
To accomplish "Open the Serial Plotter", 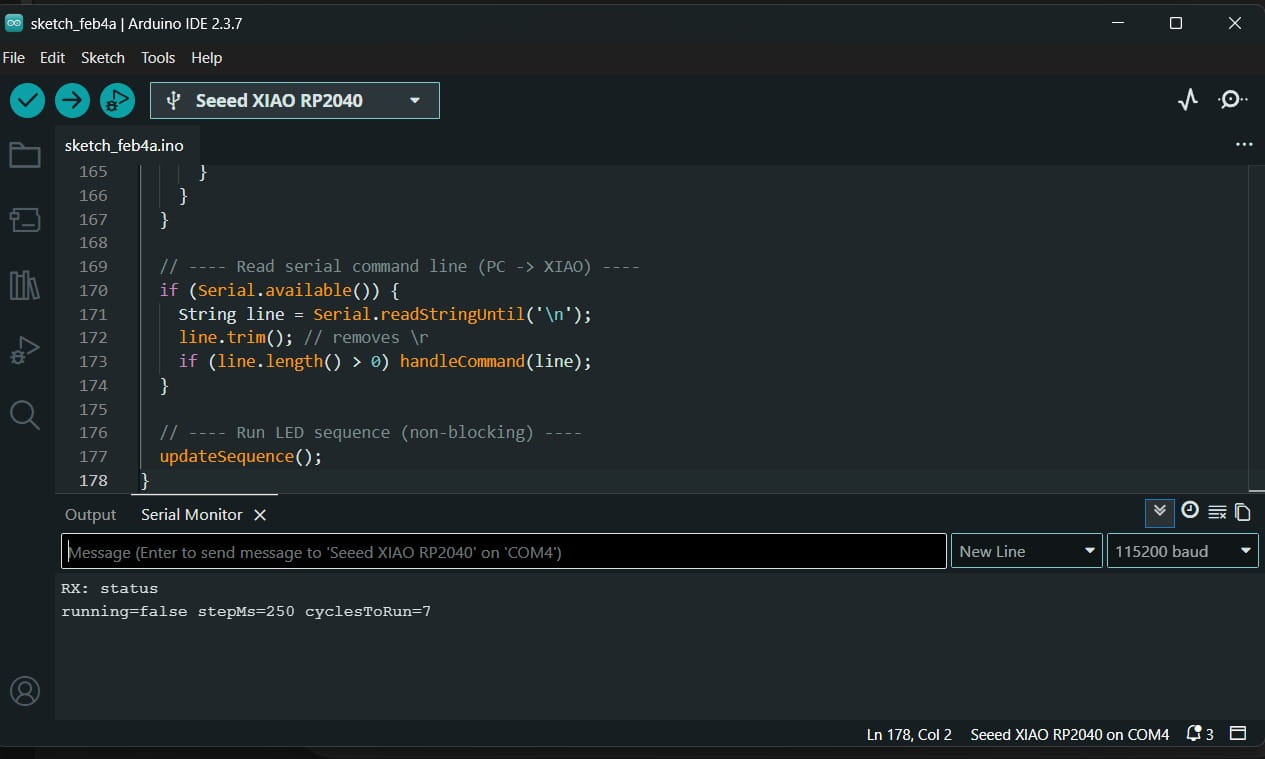I will tap(1188, 100).
